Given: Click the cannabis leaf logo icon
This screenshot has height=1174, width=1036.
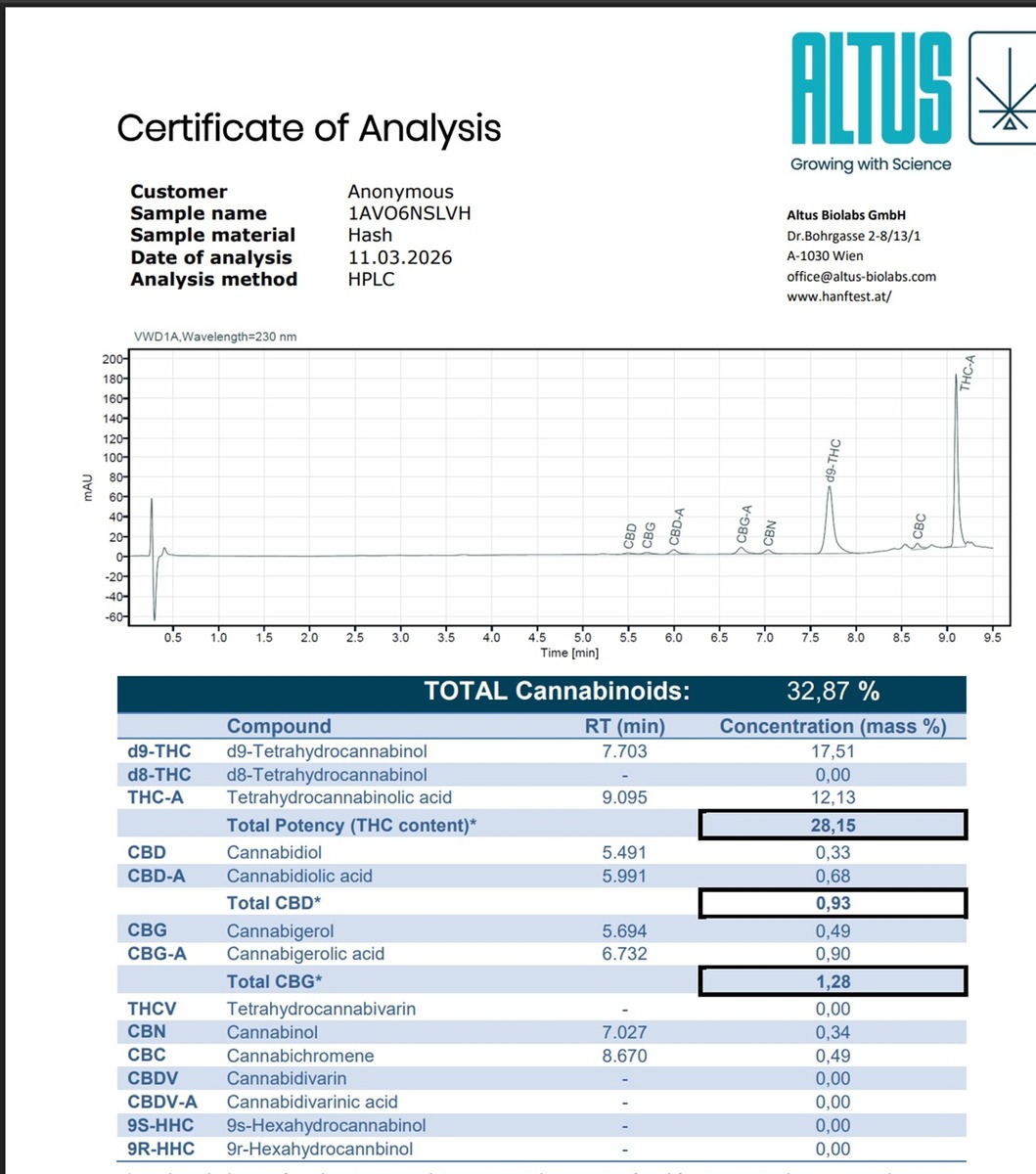Looking at the screenshot, I should click(x=1004, y=88).
